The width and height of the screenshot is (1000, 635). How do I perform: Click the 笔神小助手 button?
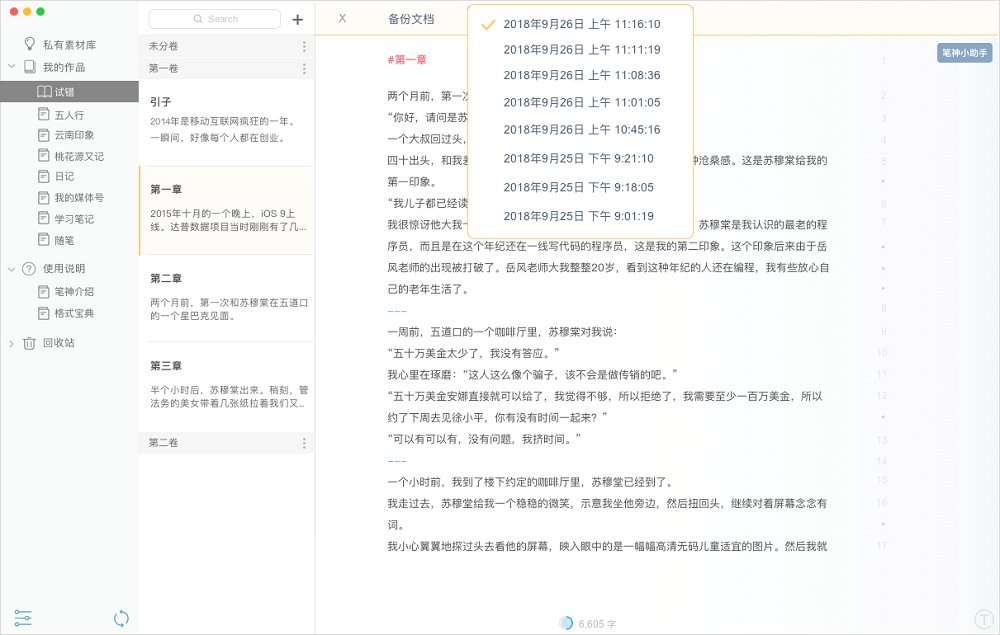tap(964, 52)
